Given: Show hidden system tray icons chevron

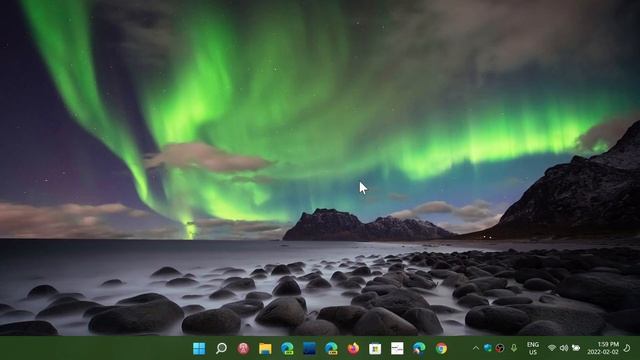Looking at the screenshot, I should pos(476,348).
